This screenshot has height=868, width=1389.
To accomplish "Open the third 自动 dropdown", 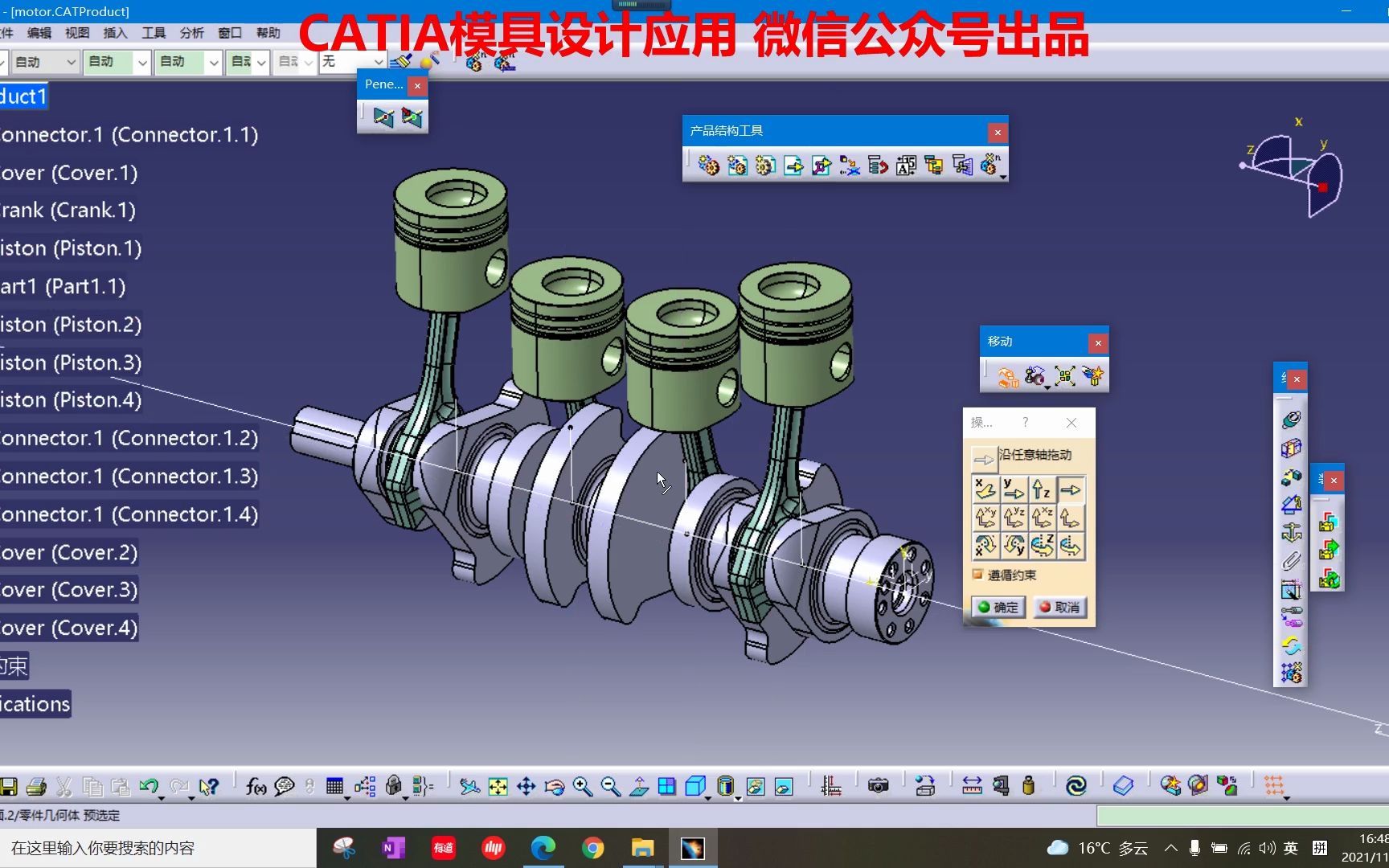I will point(188,62).
